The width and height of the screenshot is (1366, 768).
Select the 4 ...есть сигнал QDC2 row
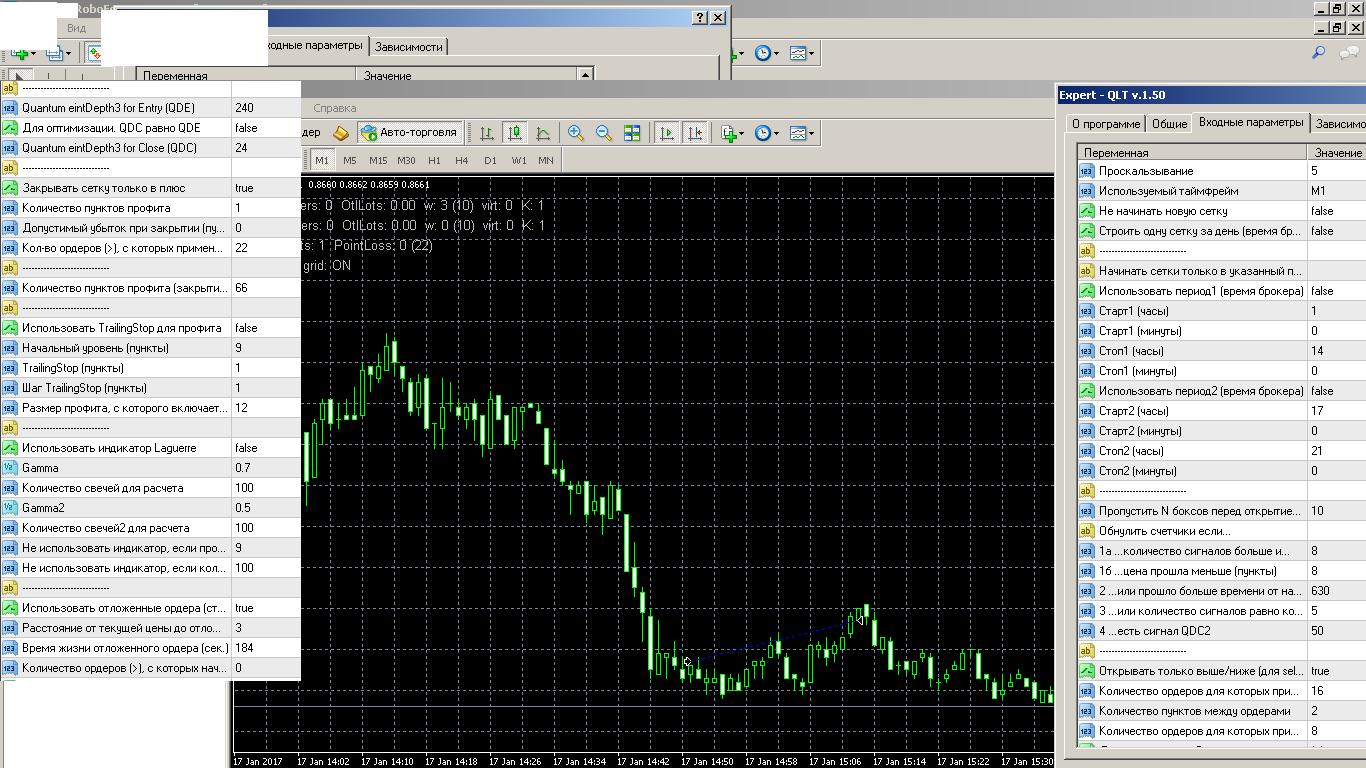coord(1221,631)
